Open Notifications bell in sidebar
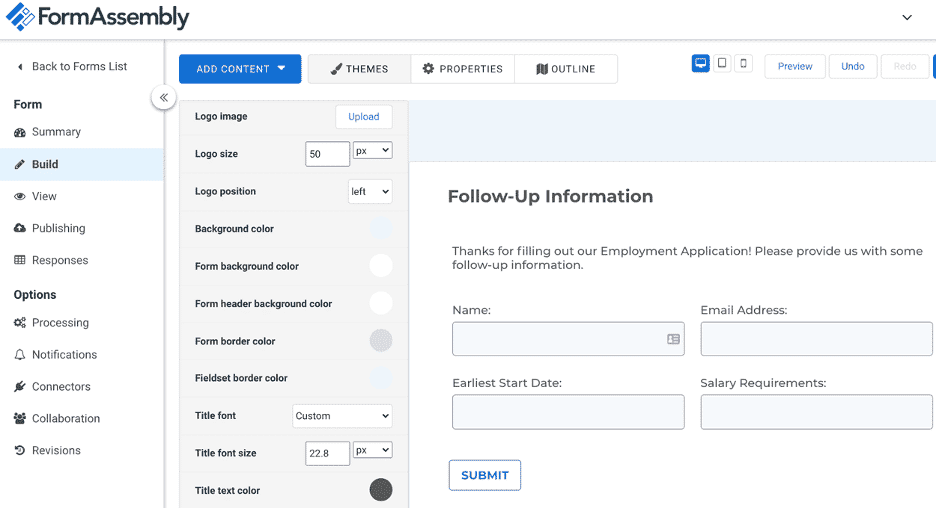936x508 pixels. (x=64, y=355)
